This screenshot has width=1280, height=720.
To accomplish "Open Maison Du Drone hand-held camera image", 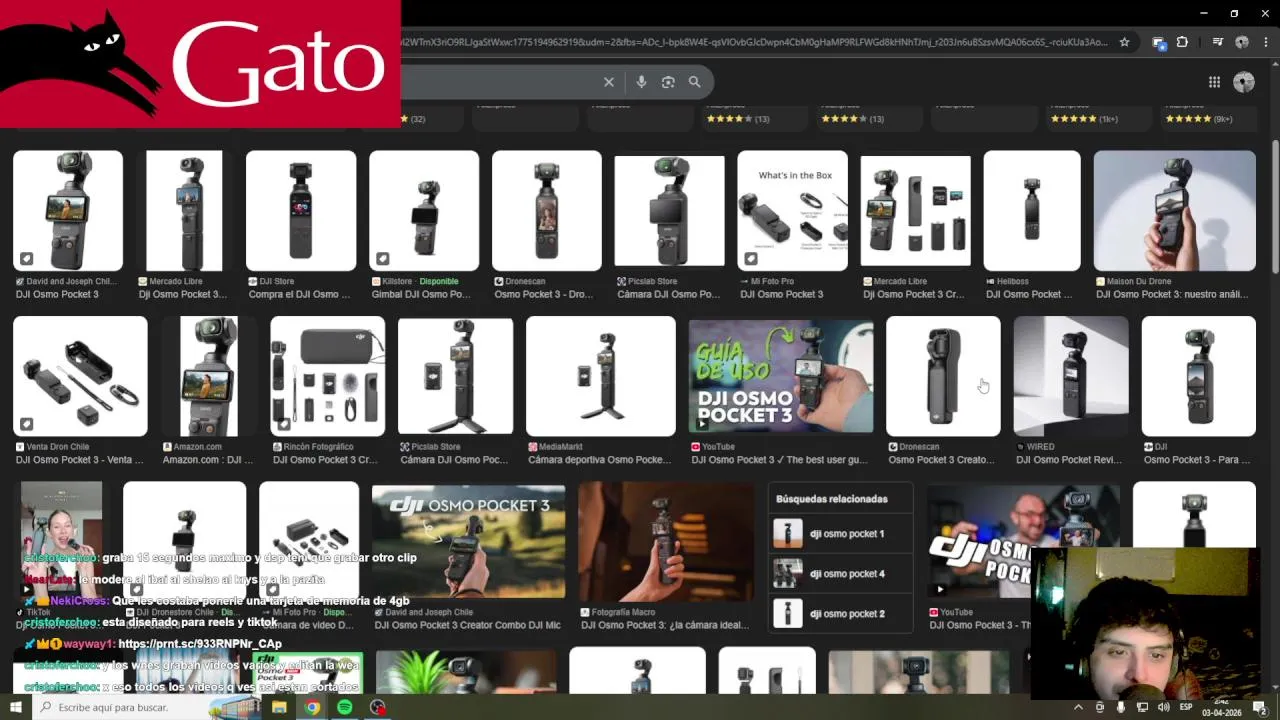I will 1174,211.
